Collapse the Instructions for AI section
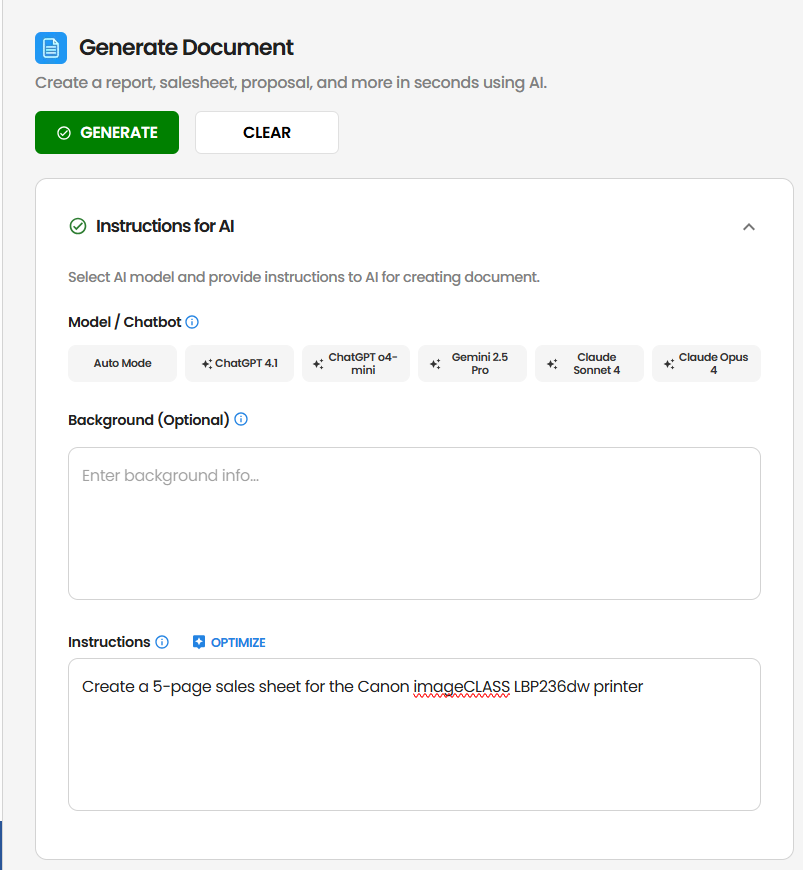The width and height of the screenshot is (803, 870). (749, 227)
